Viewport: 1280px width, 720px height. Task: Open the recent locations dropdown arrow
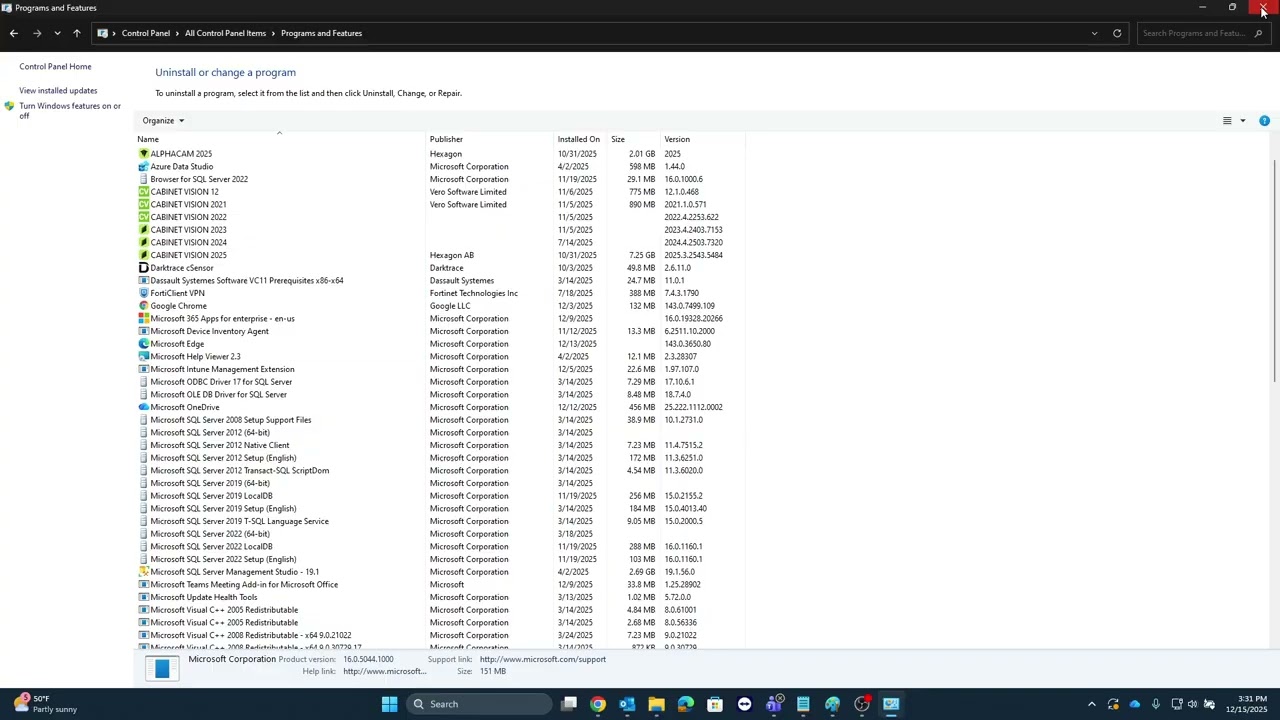(57, 33)
